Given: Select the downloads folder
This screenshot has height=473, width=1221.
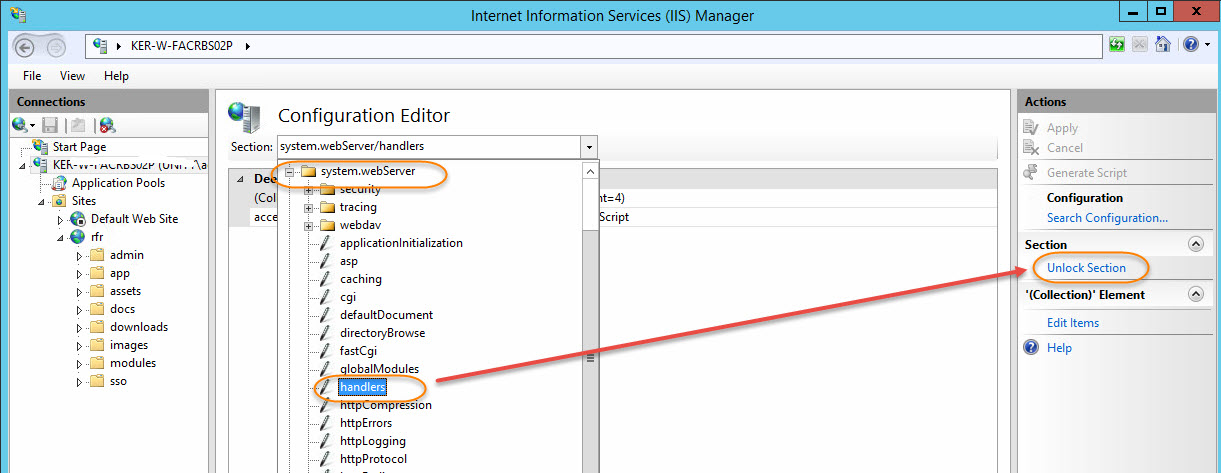Looking at the screenshot, I should coord(139,327).
